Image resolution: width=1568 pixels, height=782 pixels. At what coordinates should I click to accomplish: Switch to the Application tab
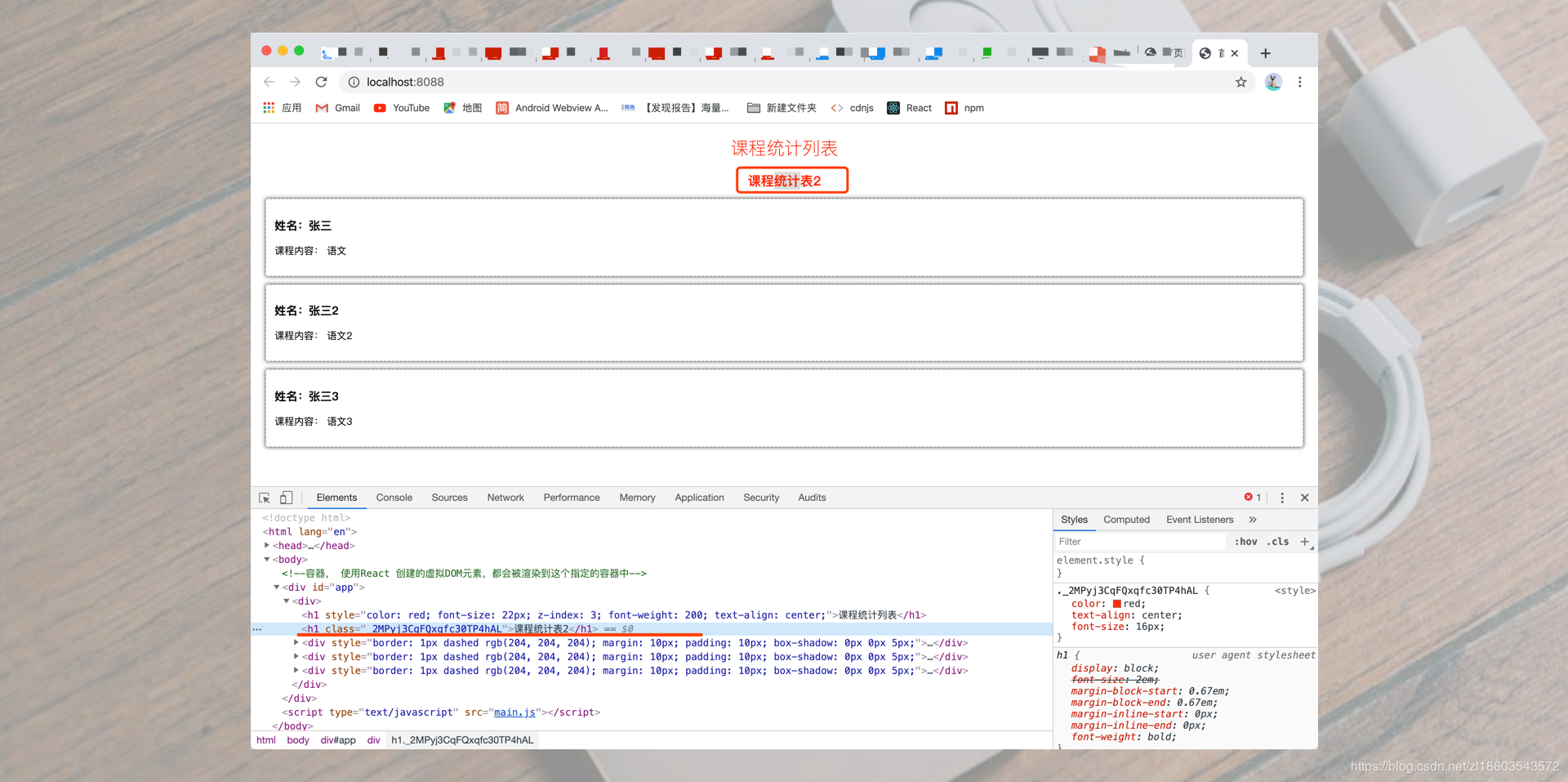coord(700,498)
